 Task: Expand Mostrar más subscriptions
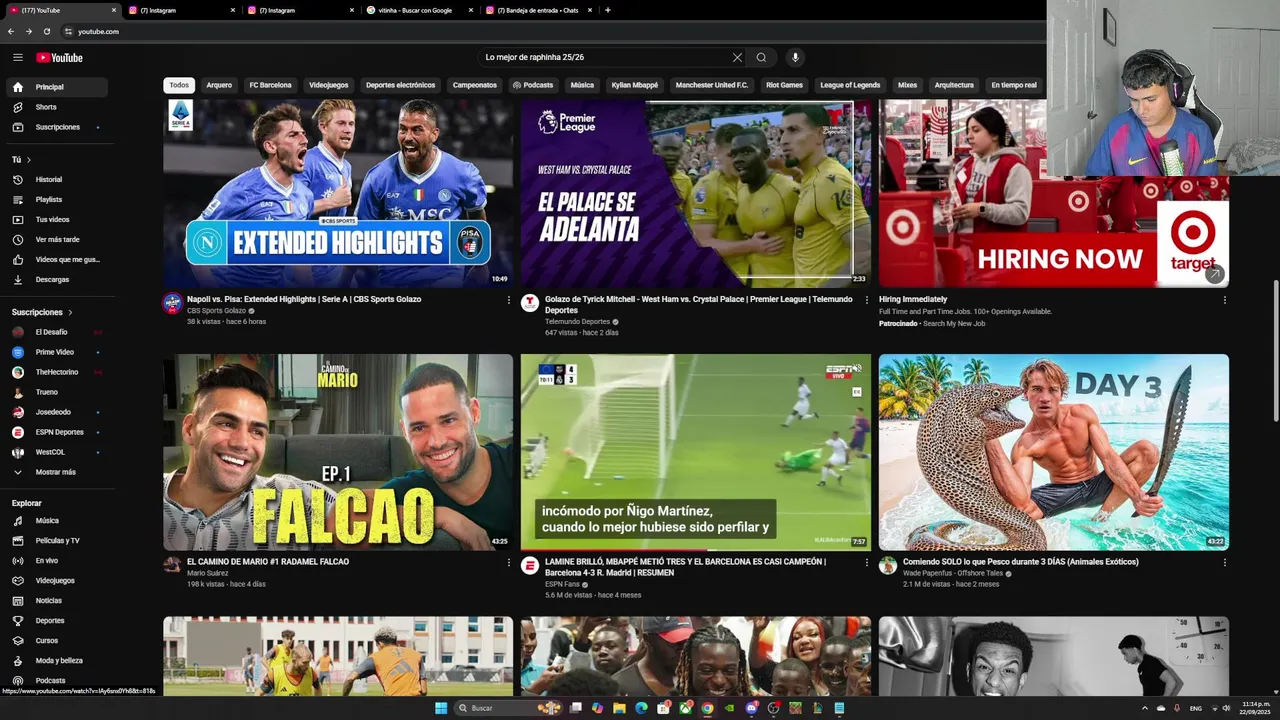tap(55, 472)
